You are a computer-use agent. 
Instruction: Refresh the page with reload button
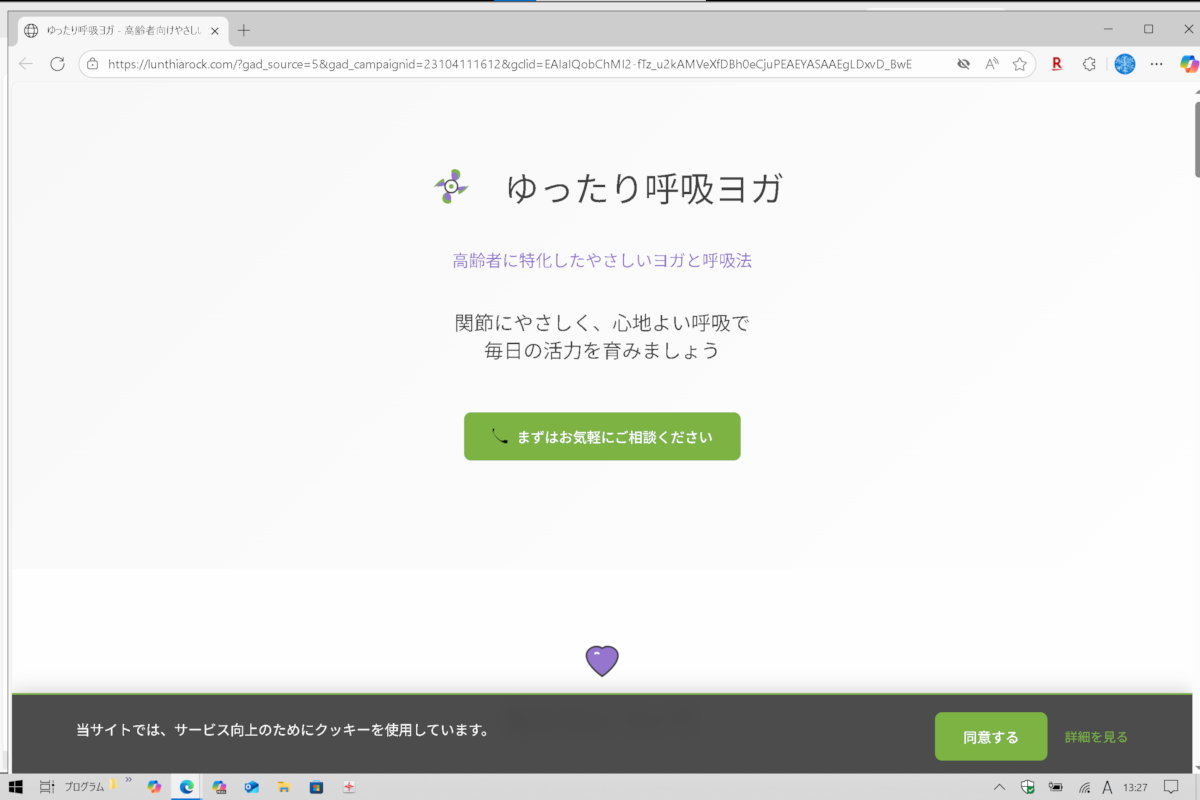[57, 64]
